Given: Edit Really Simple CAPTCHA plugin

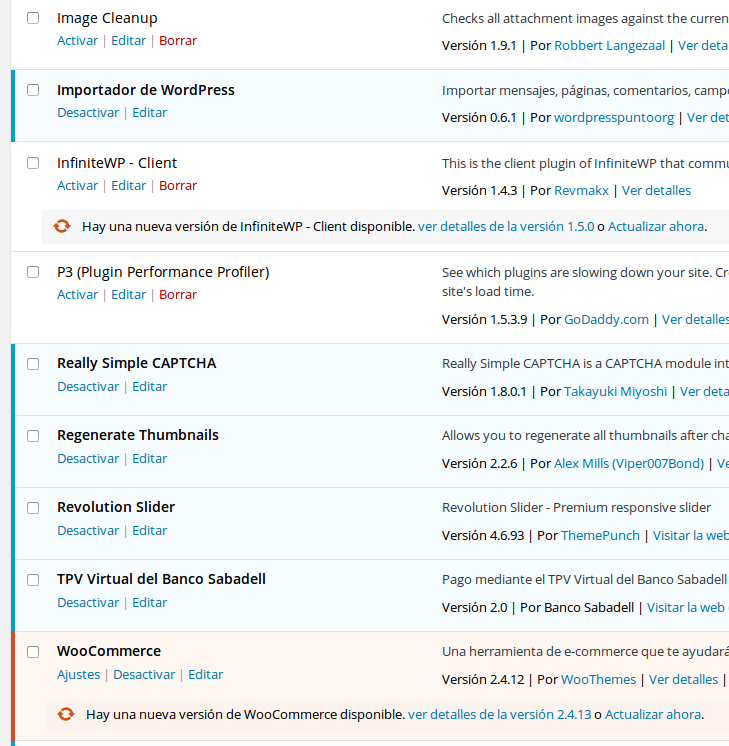Looking at the screenshot, I should pos(149,386).
